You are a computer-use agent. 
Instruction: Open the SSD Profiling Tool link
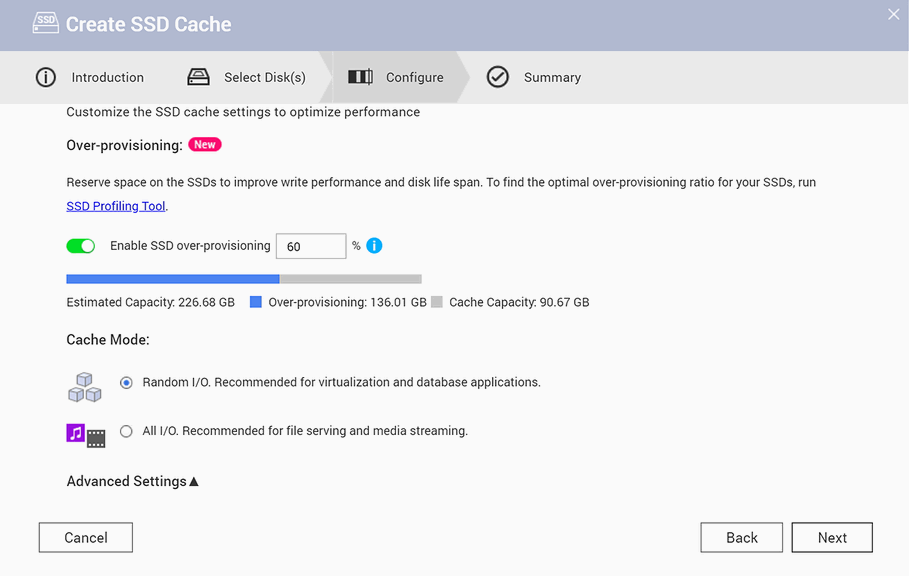(116, 206)
